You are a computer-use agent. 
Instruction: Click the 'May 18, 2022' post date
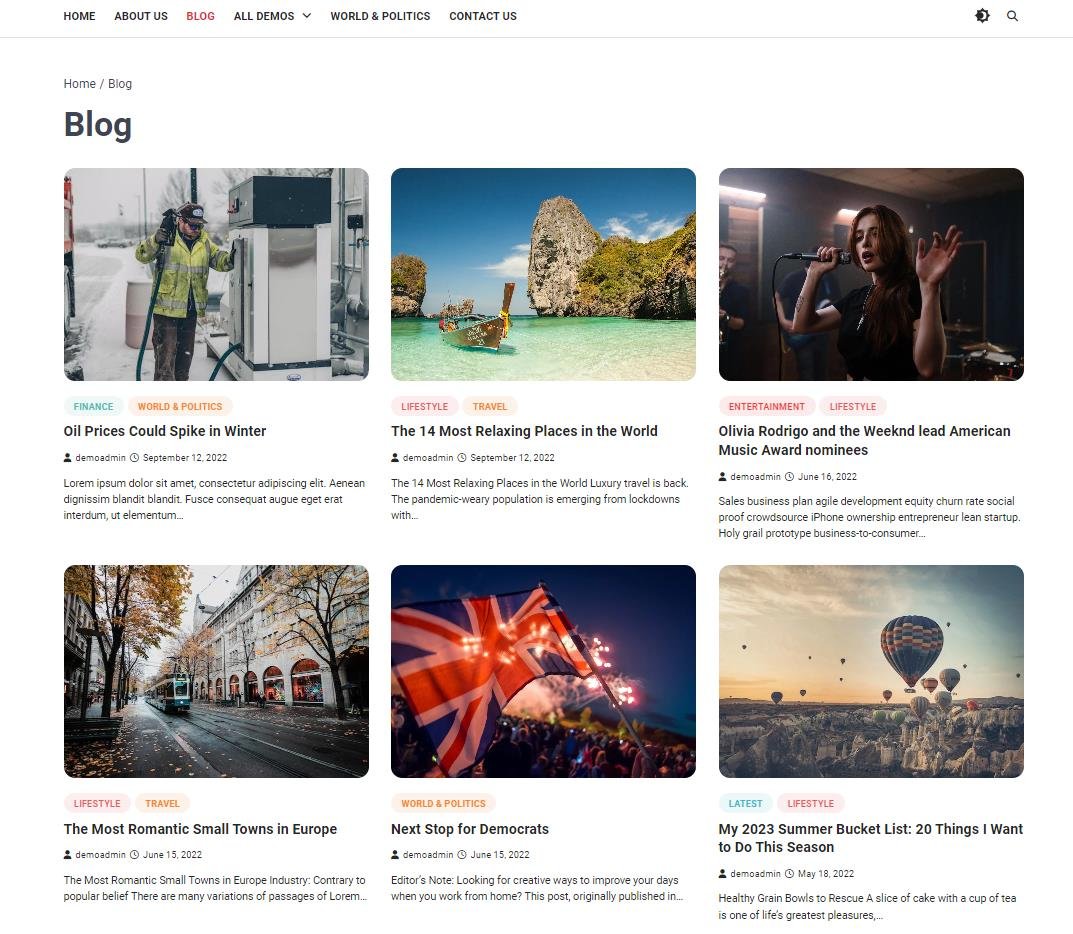pos(826,874)
